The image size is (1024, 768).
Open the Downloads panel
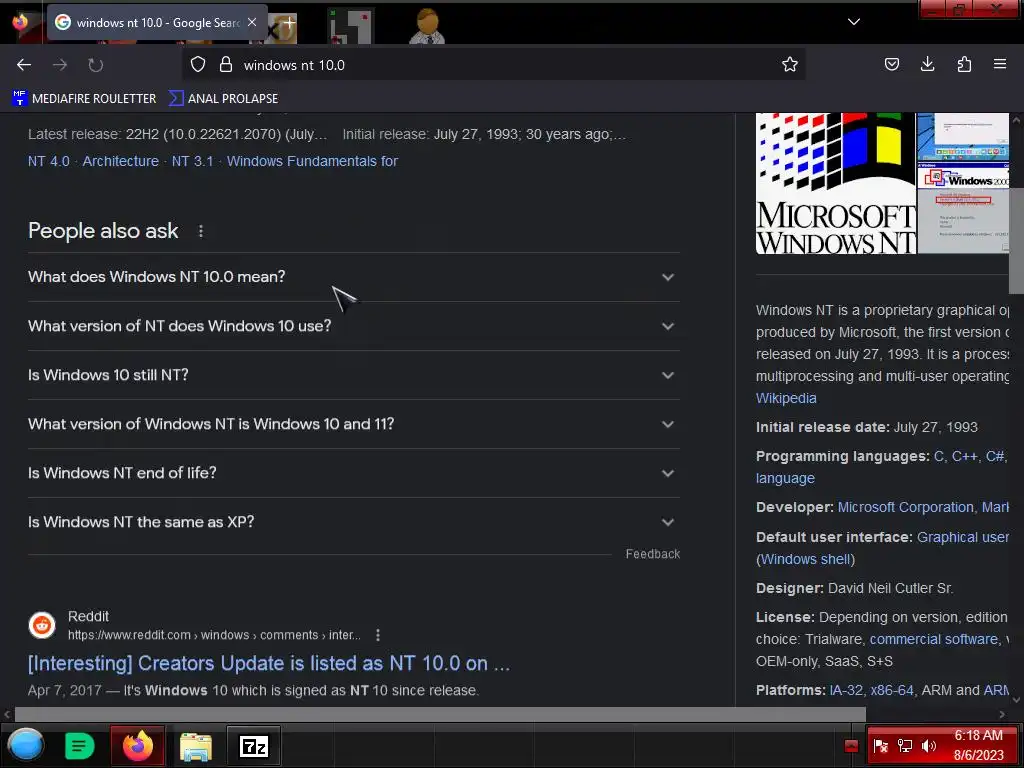click(927, 64)
